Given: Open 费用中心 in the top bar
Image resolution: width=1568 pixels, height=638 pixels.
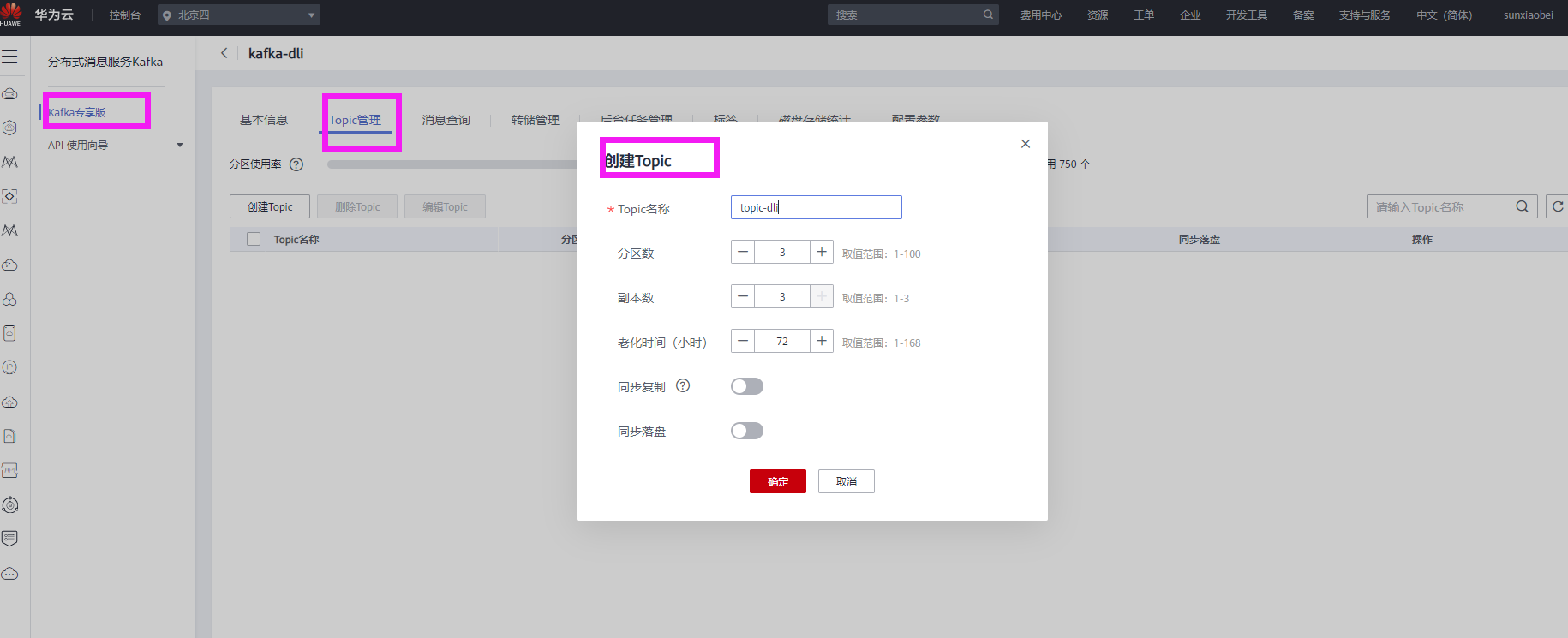Looking at the screenshot, I should coord(1041,15).
